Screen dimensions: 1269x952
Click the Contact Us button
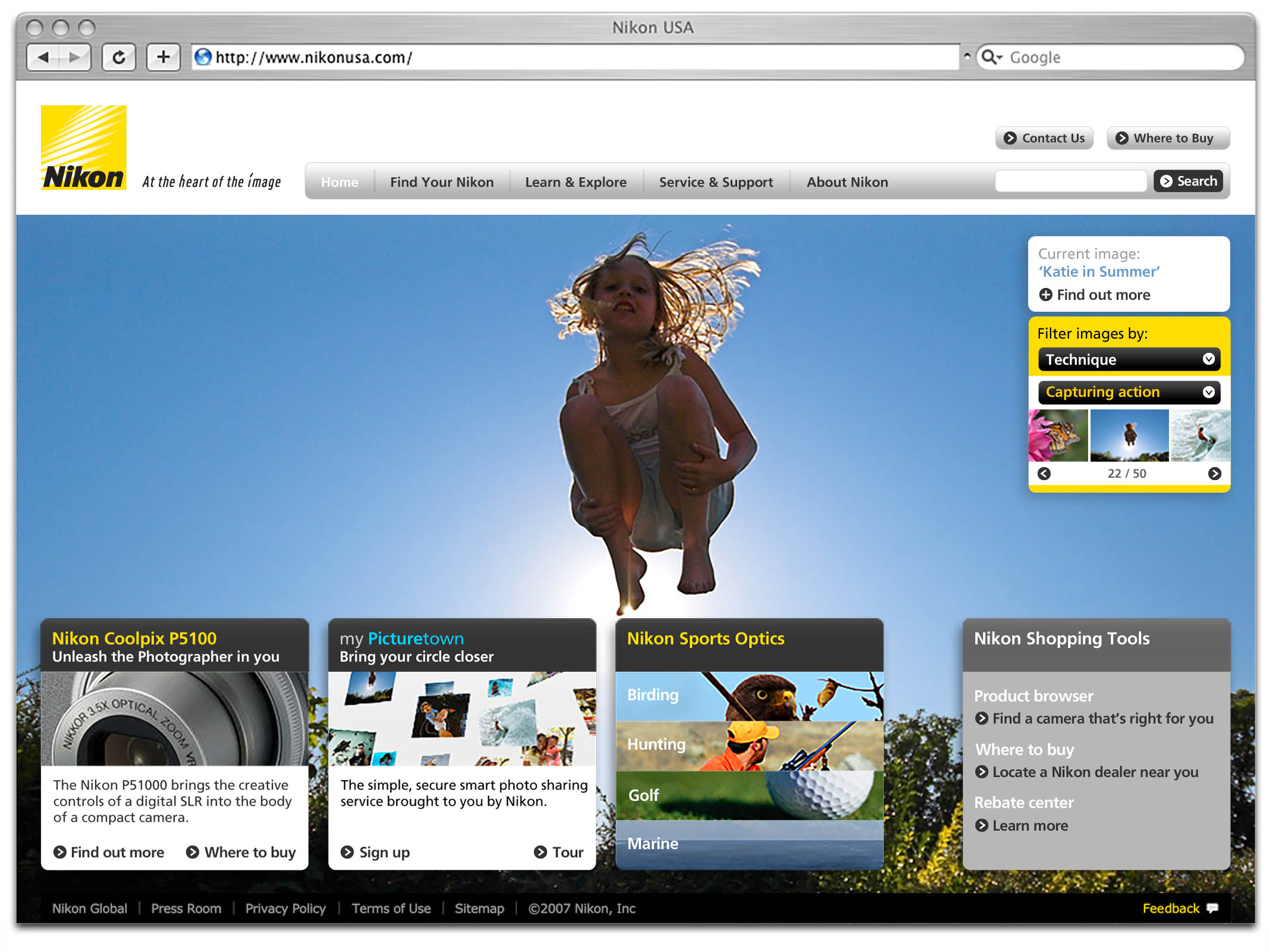coord(1044,138)
